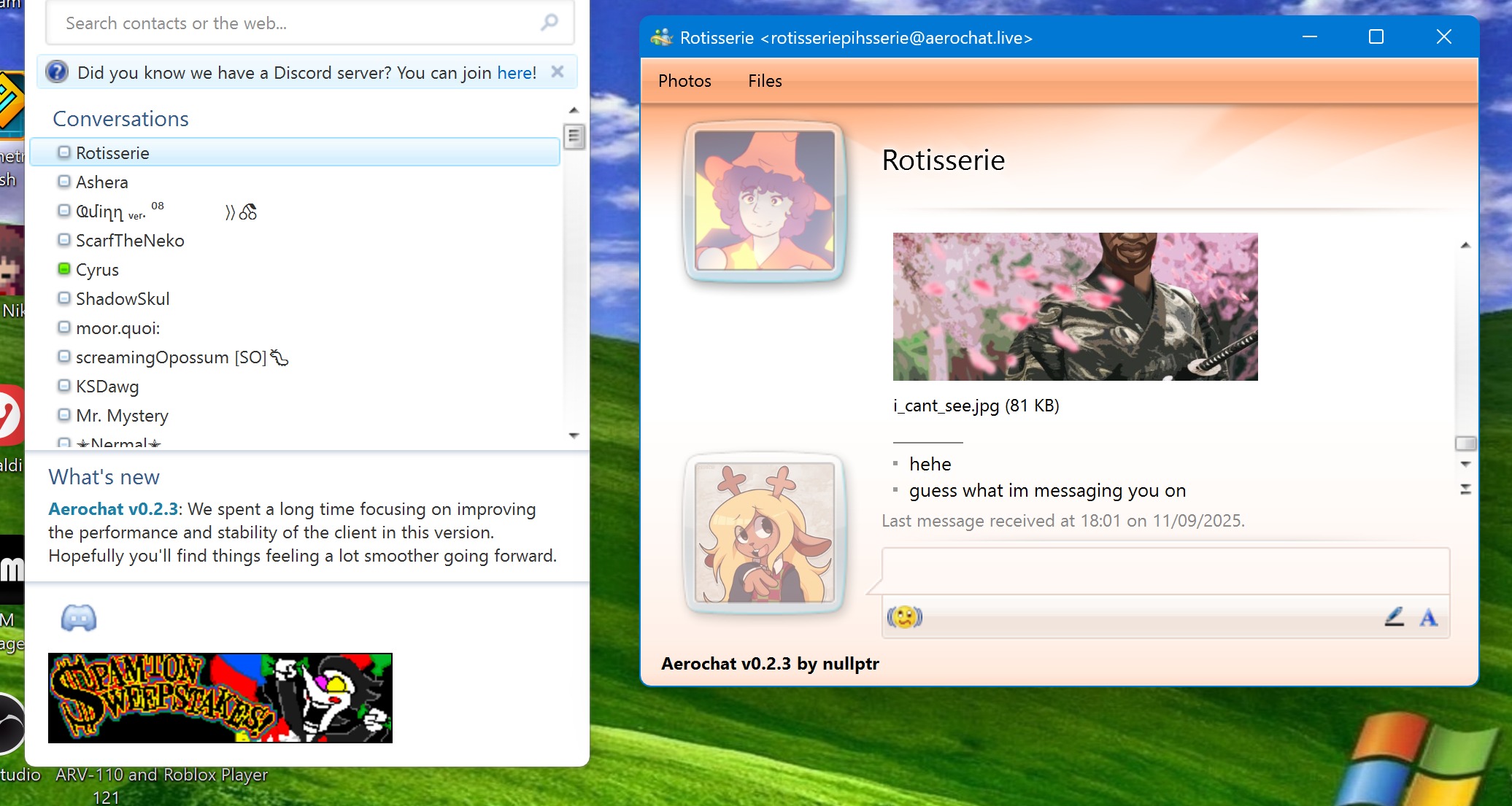Click conversations list scroll-down arrow

(574, 435)
